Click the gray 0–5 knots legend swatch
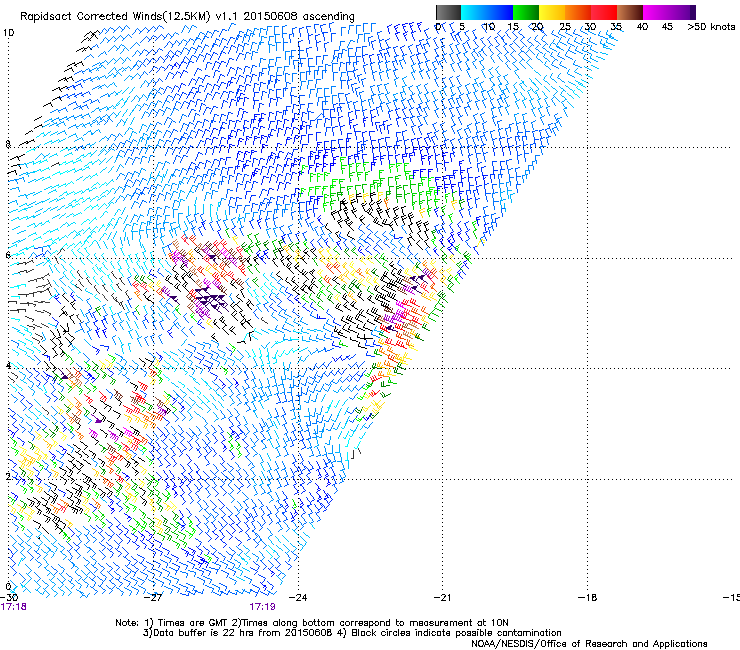The image size is (740, 650). click(x=448, y=12)
